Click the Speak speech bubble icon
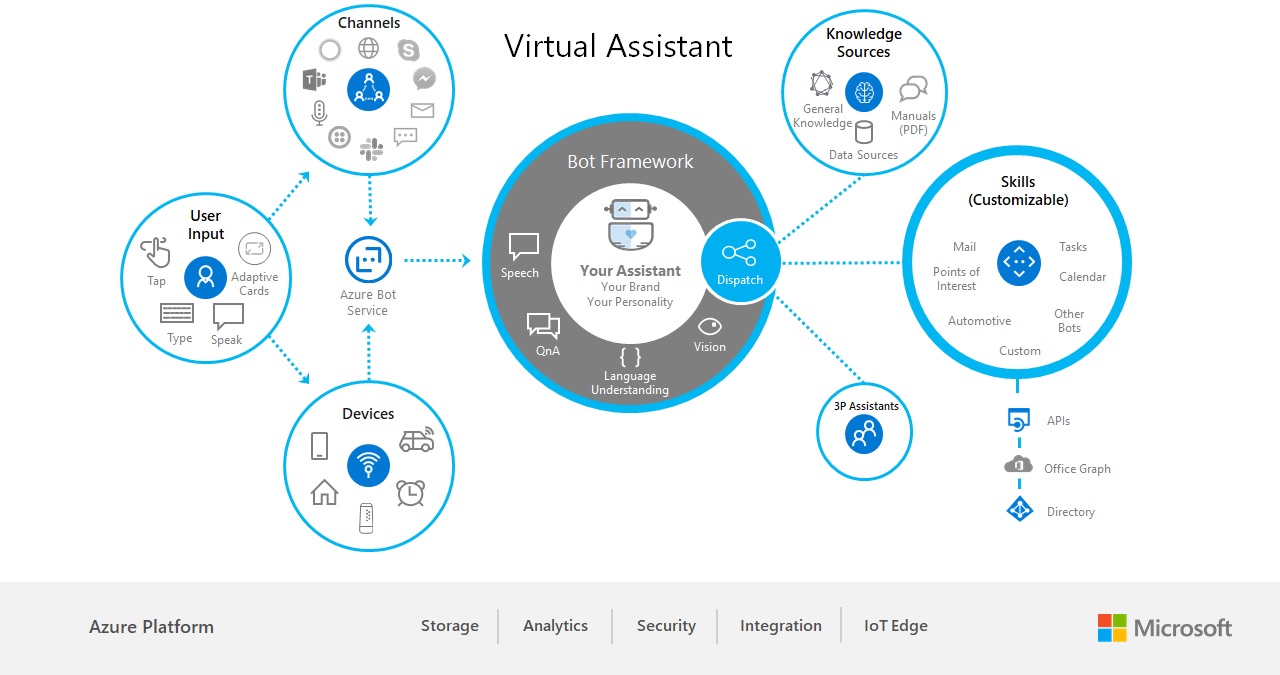The width and height of the screenshot is (1280, 675). click(x=228, y=317)
